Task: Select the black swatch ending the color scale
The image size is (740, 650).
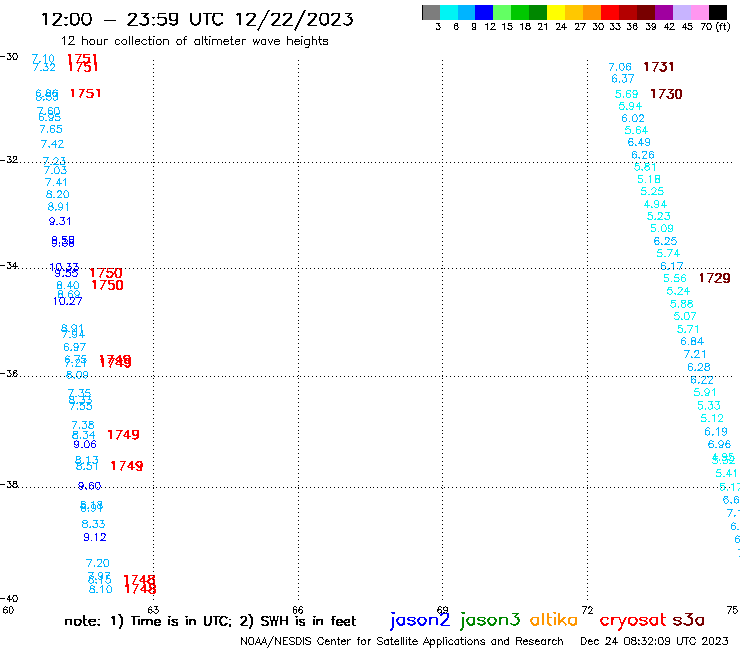Action: 718,12
